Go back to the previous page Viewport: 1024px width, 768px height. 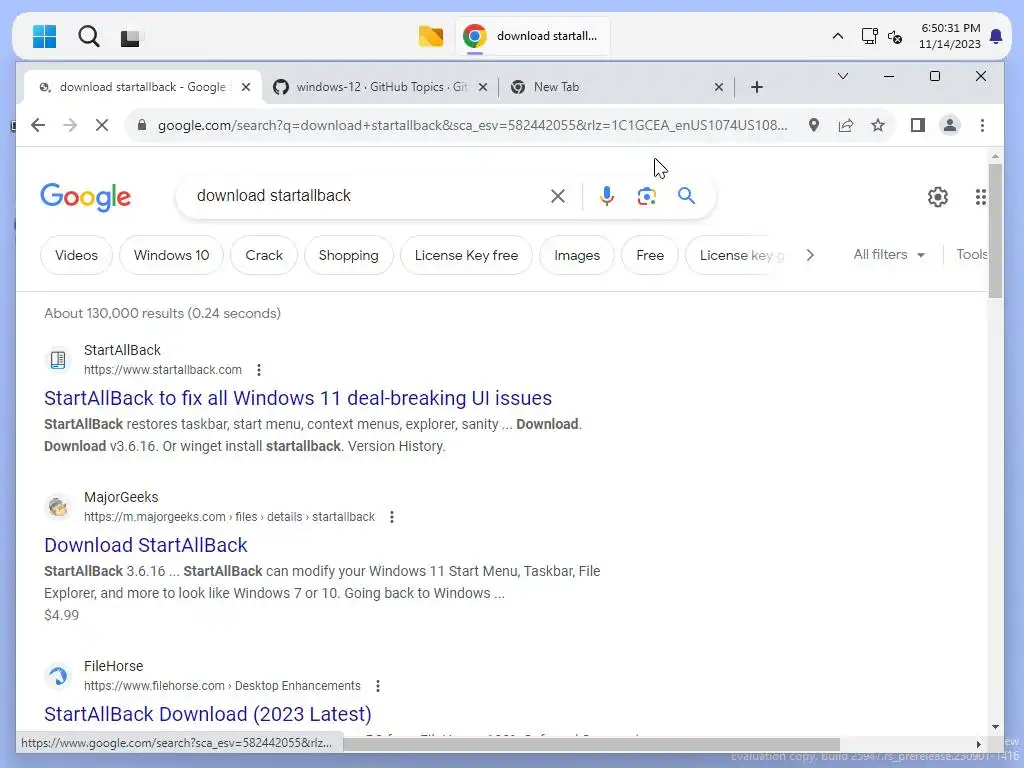[x=38, y=125]
